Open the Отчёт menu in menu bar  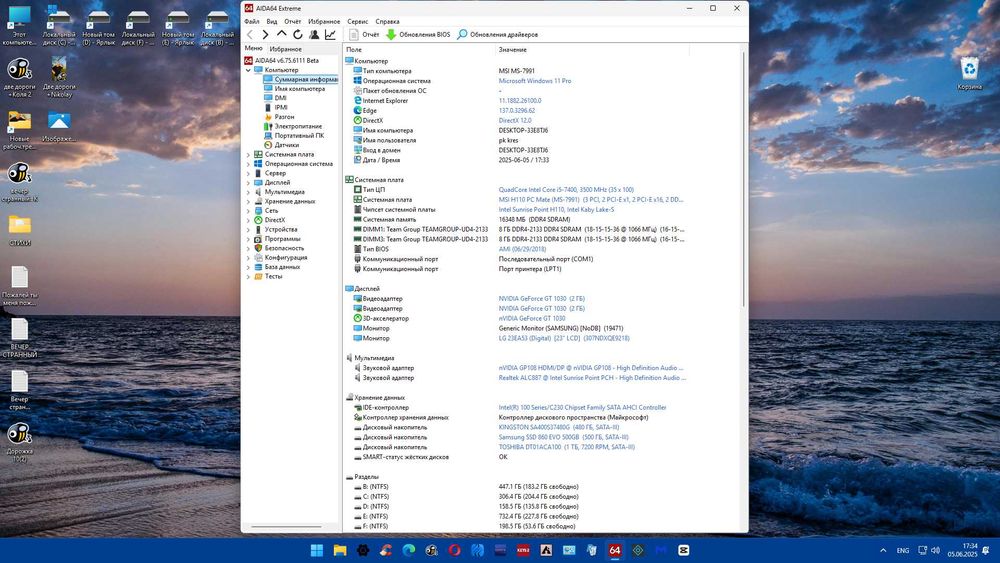[x=293, y=21]
